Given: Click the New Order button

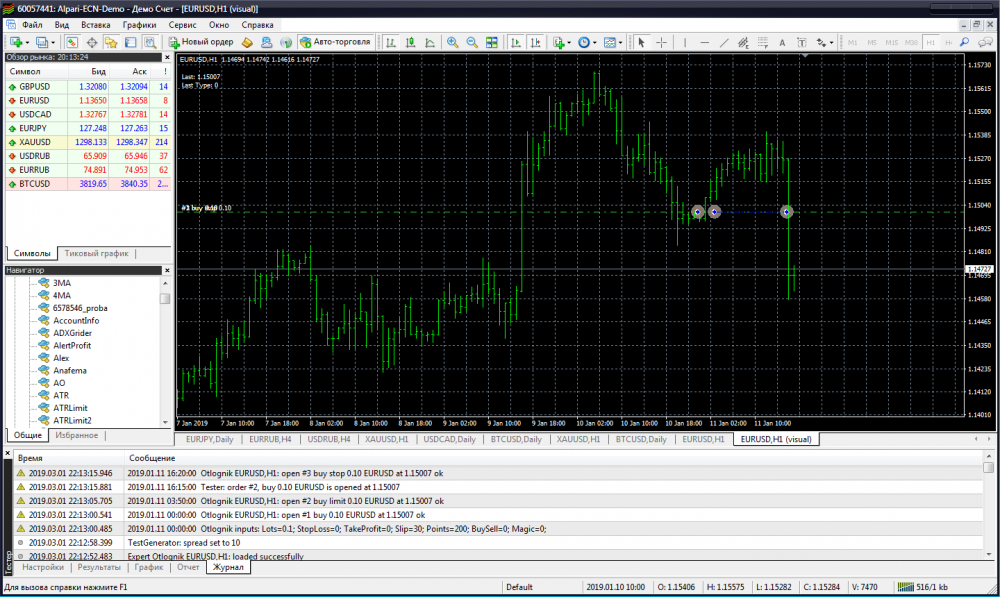Looking at the screenshot, I should 202,42.
